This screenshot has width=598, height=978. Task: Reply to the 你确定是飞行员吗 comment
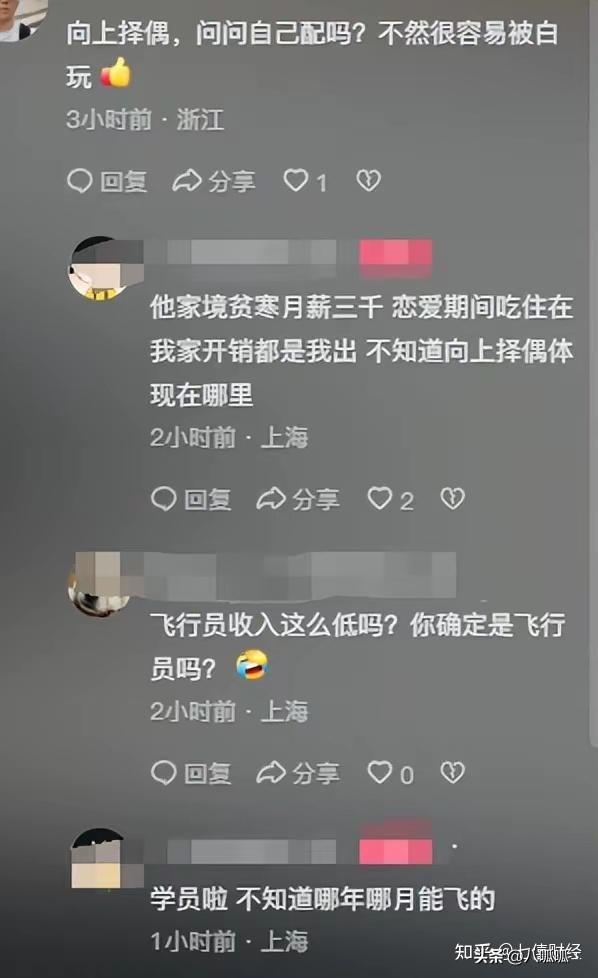(x=191, y=773)
